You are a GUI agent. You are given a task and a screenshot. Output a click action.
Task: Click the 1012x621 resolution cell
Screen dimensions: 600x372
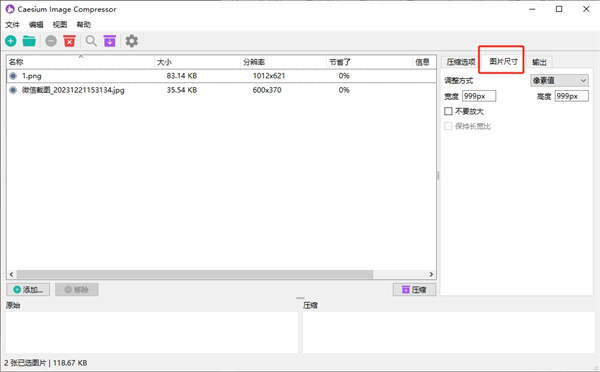(269, 76)
